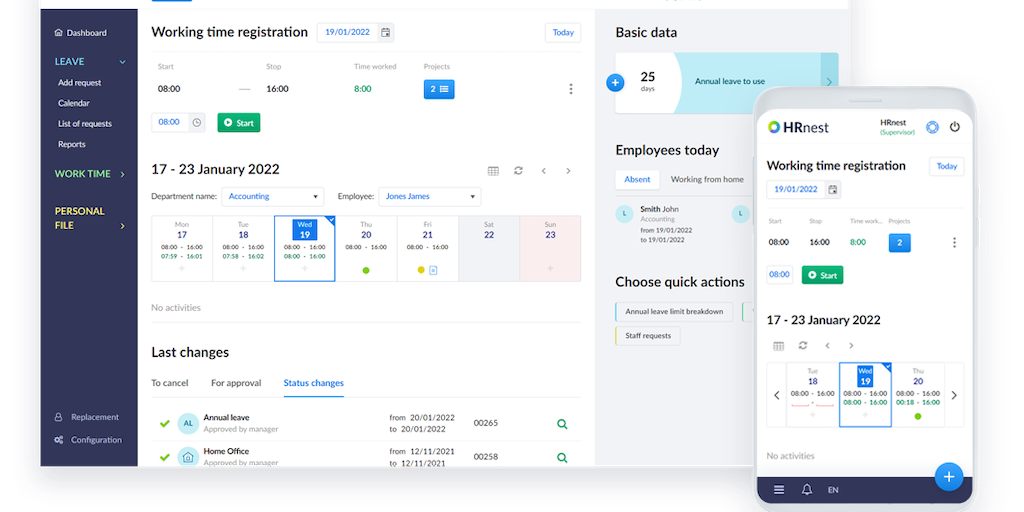Open the hamburger menu on mobile bottom bar

pyautogui.click(x=779, y=490)
